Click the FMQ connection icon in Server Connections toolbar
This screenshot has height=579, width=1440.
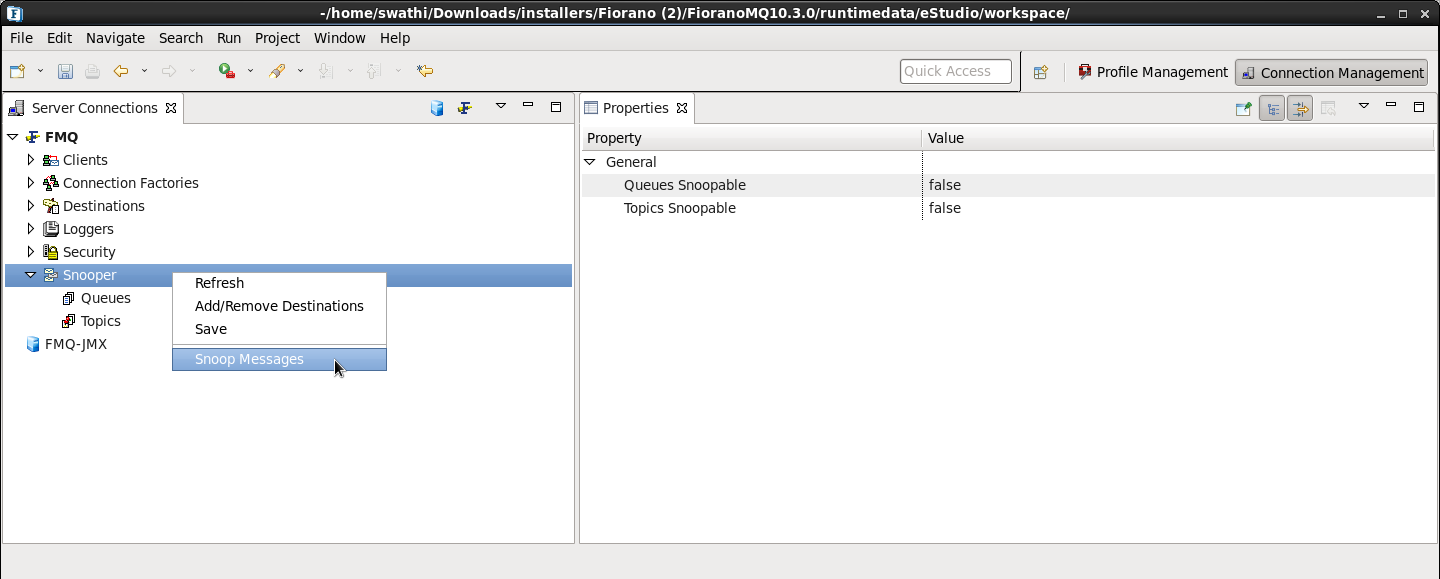click(x=465, y=108)
